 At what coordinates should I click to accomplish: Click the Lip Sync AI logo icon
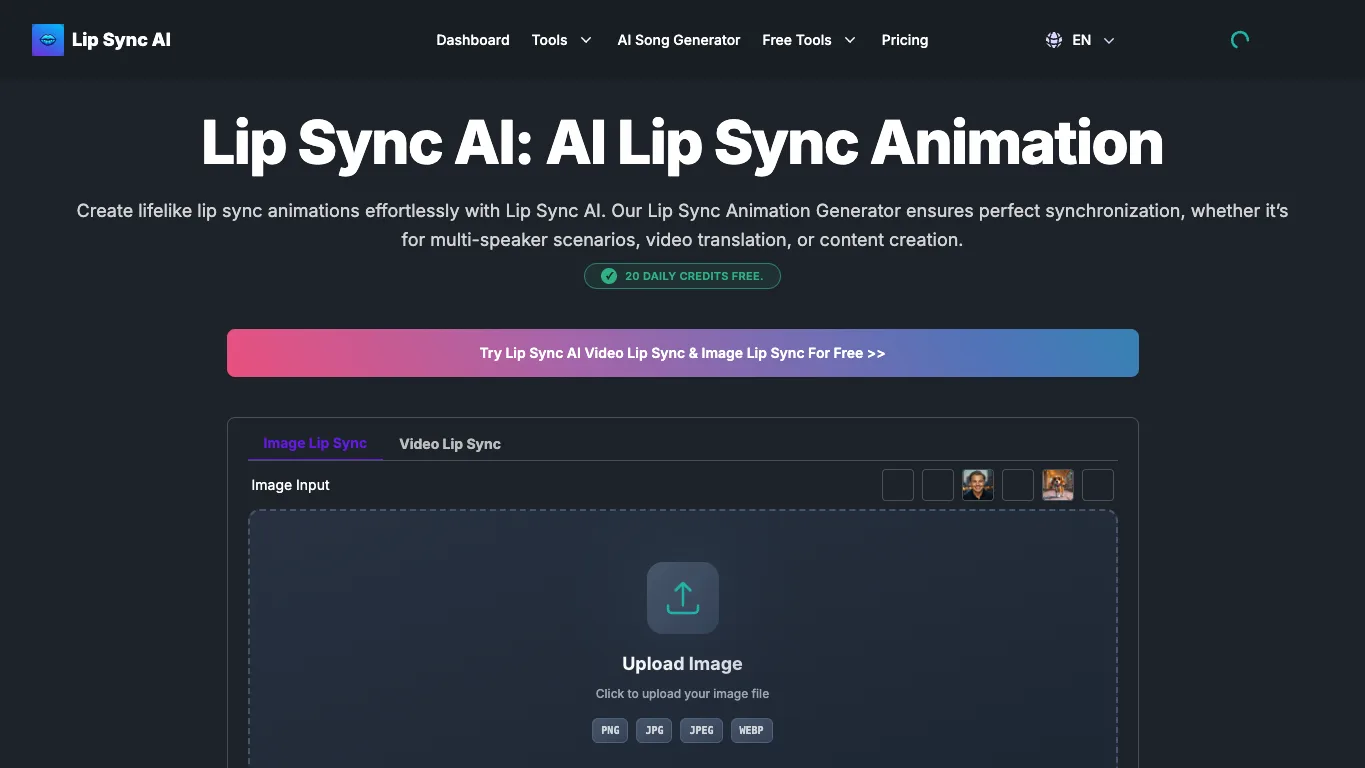[48, 40]
